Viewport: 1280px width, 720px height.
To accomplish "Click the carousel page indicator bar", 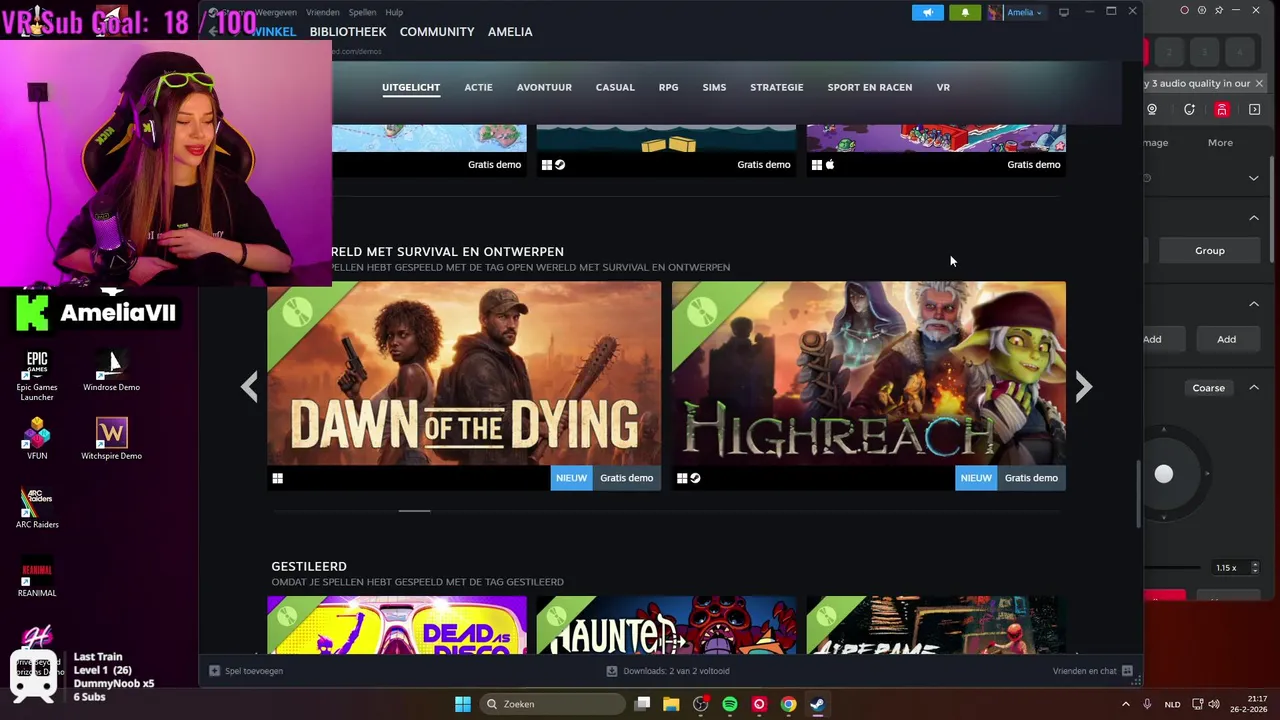I will [414, 510].
